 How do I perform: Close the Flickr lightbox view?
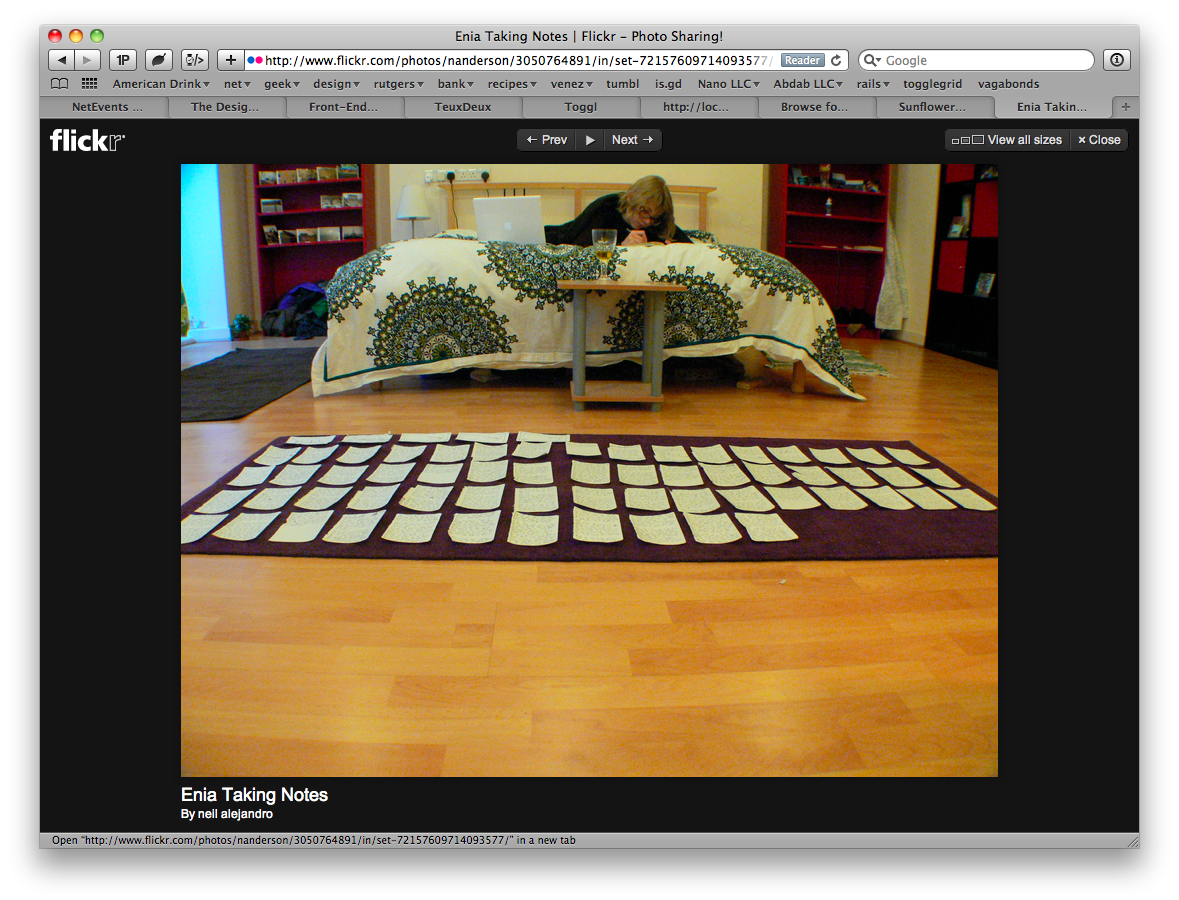click(x=1099, y=140)
